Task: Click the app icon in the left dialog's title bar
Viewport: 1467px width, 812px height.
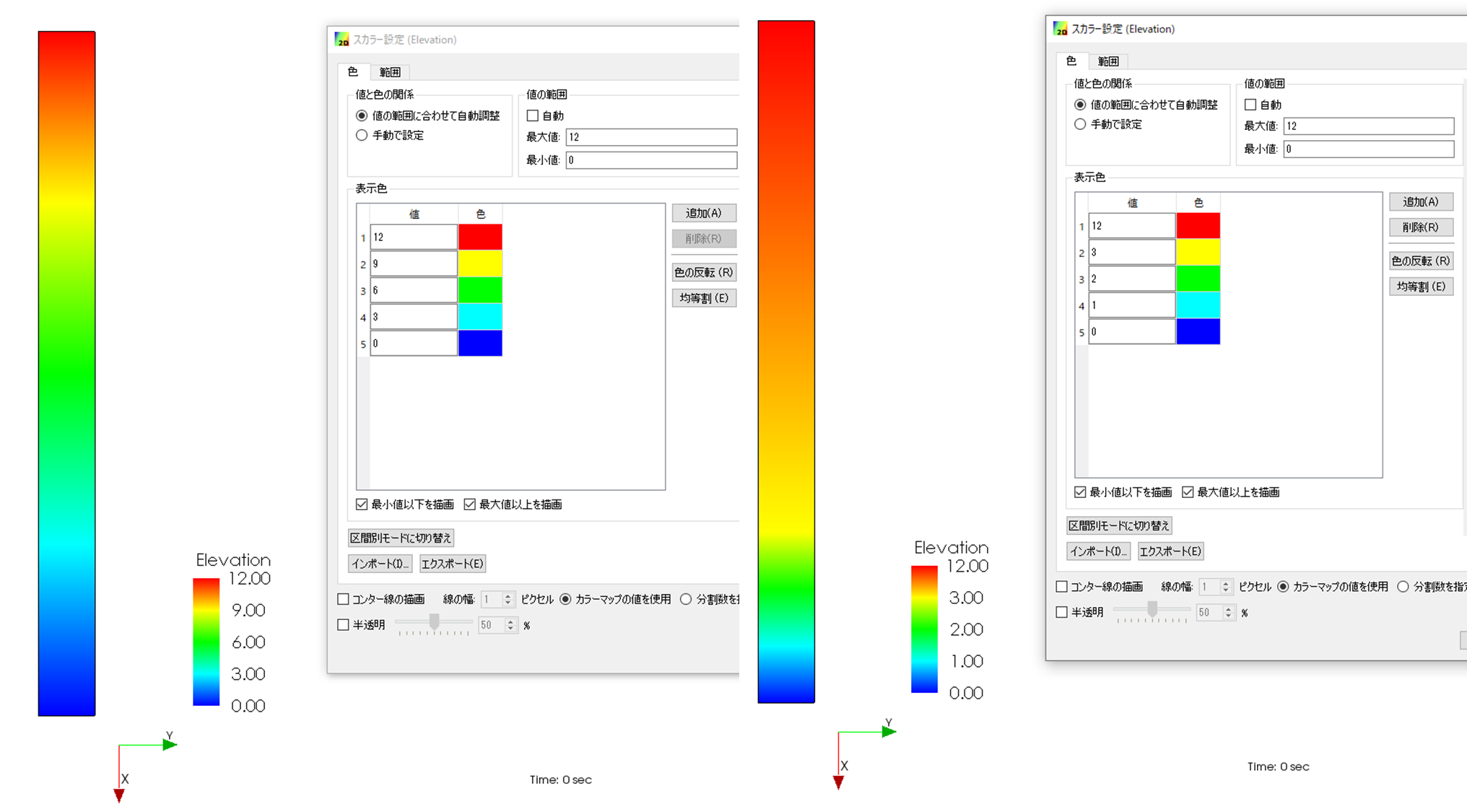Action: coord(341,40)
